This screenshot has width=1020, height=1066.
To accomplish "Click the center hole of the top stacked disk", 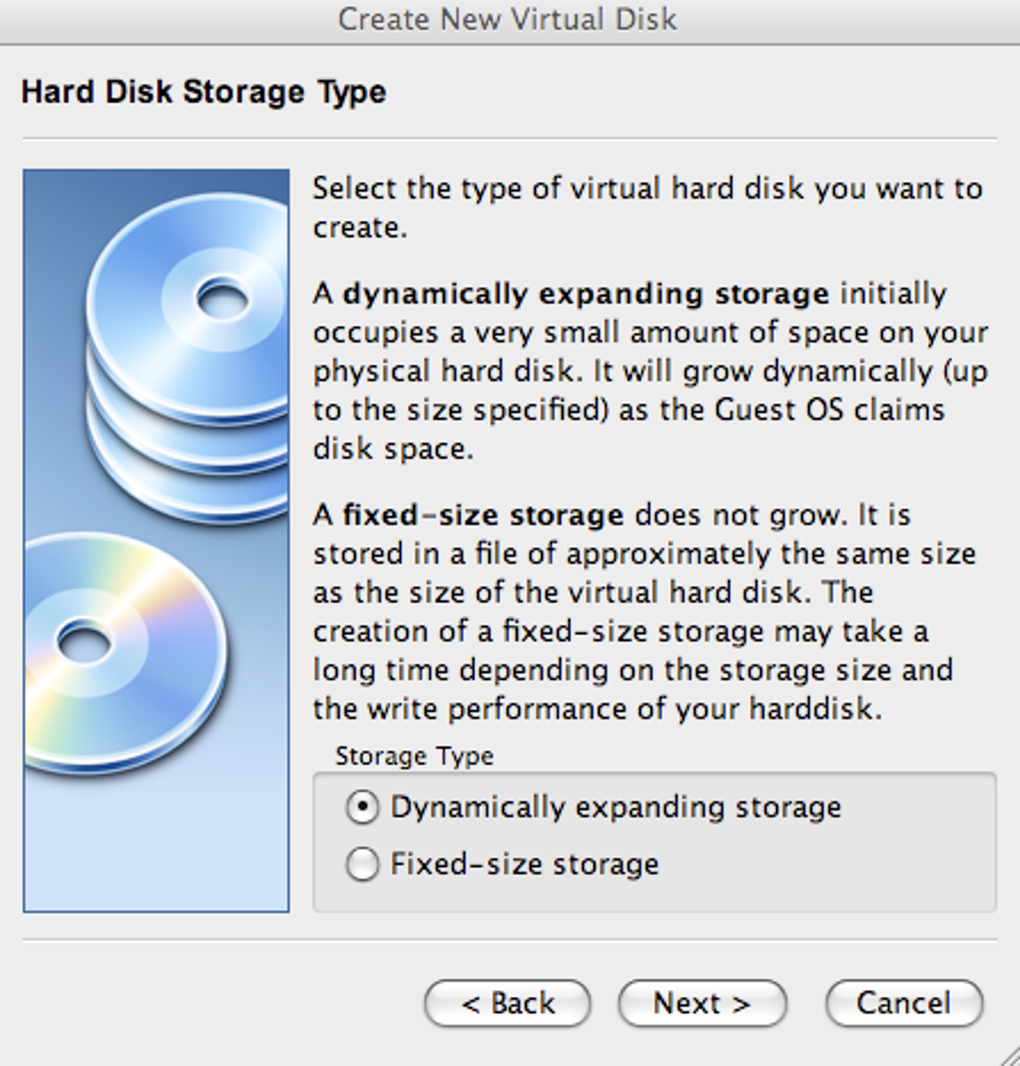I will [x=223, y=297].
